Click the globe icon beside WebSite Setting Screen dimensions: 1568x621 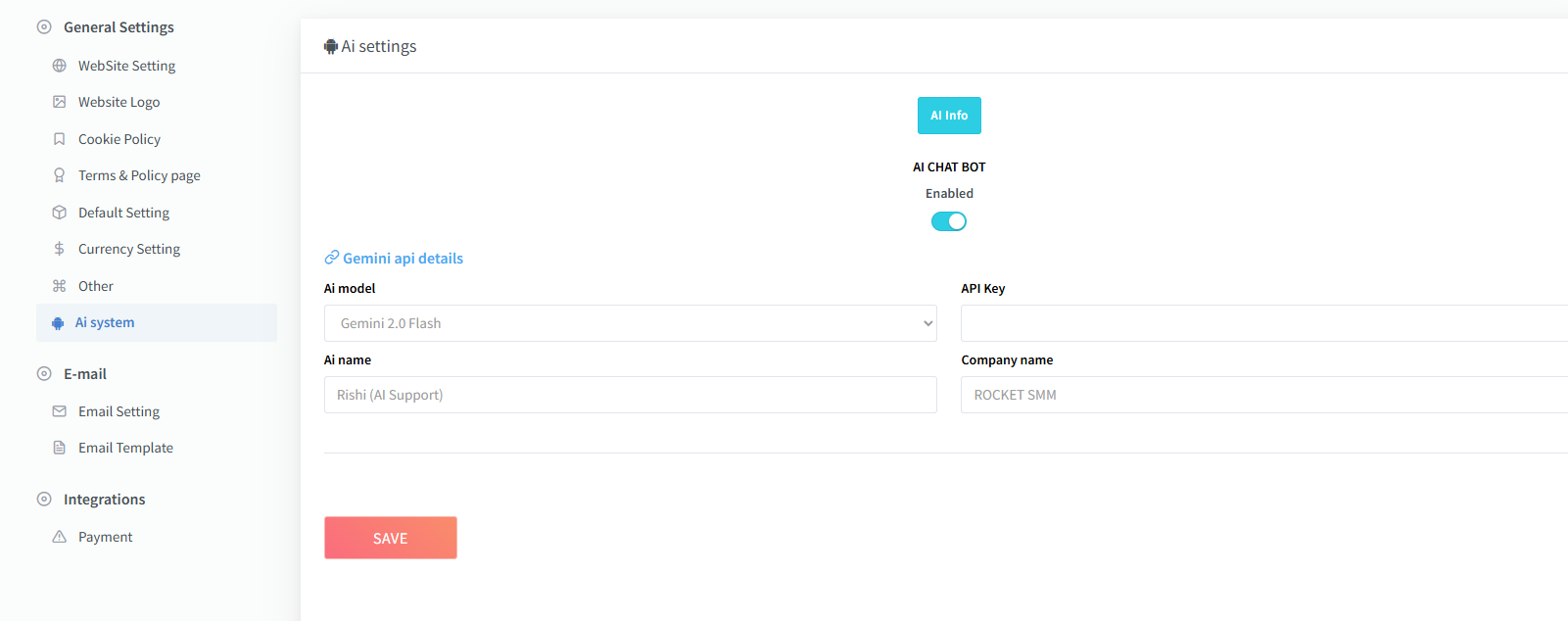coord(60,66)
